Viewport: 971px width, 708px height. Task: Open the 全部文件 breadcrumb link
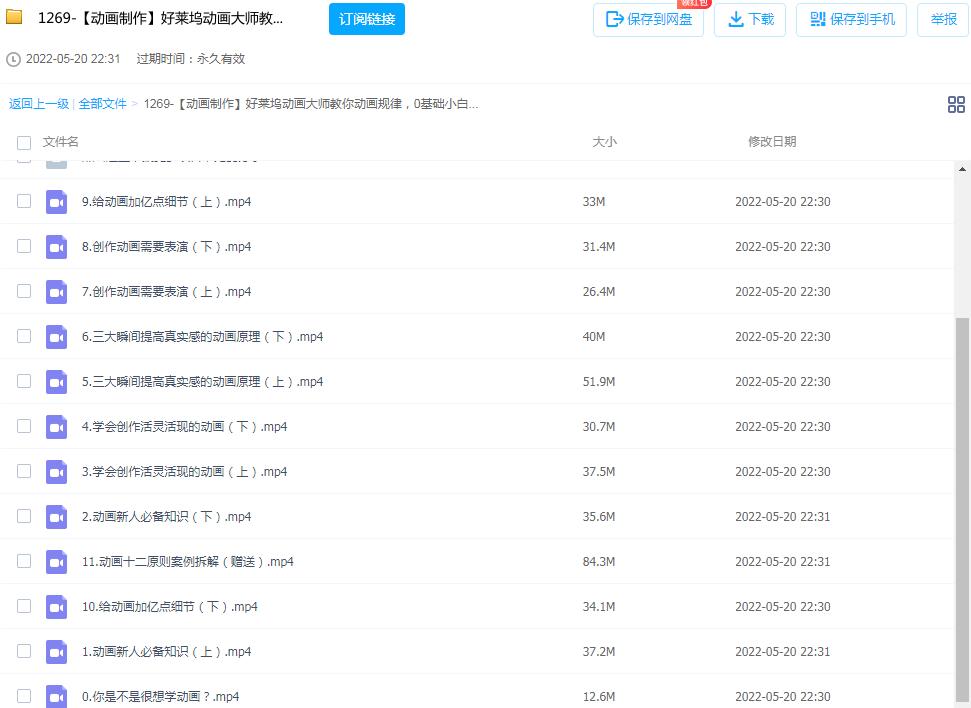point(102,104)
